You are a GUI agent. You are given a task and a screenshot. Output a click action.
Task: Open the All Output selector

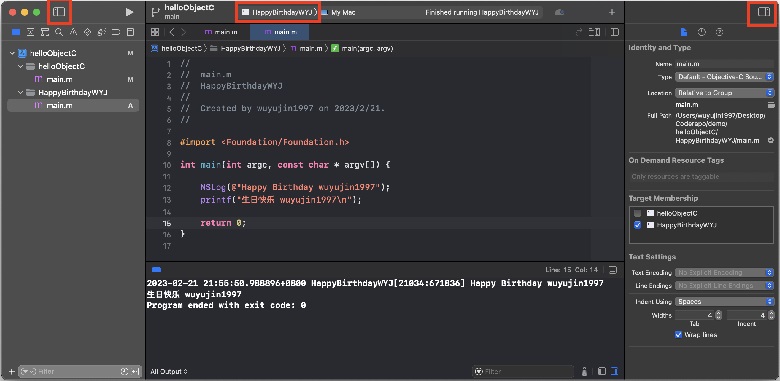(169, 372)
